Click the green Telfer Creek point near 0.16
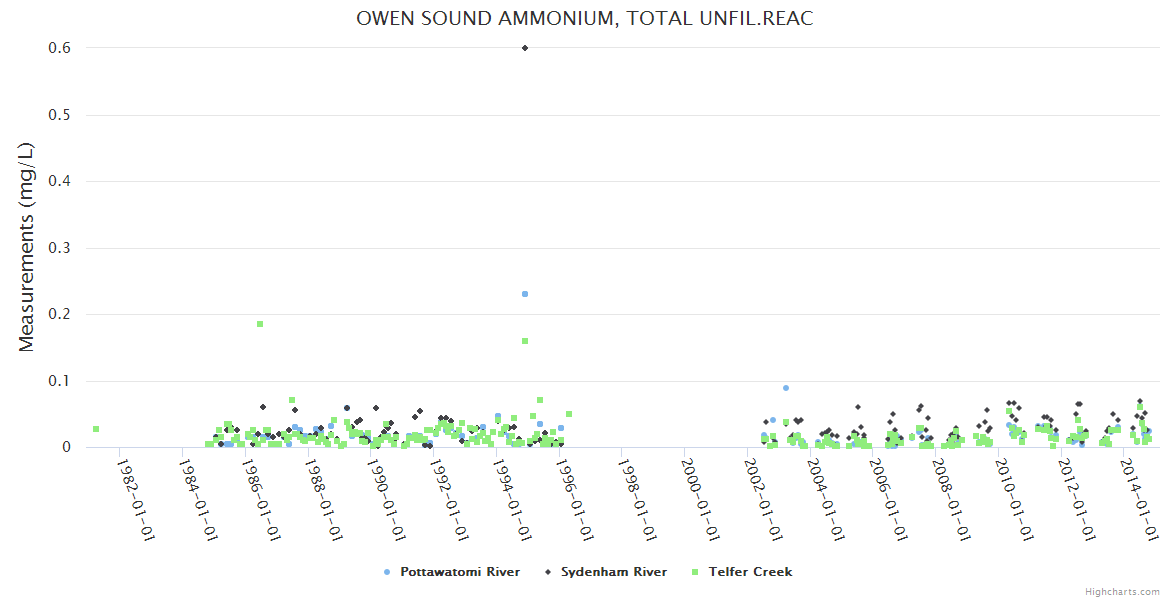1170x600 pixels. pos(525,341)
